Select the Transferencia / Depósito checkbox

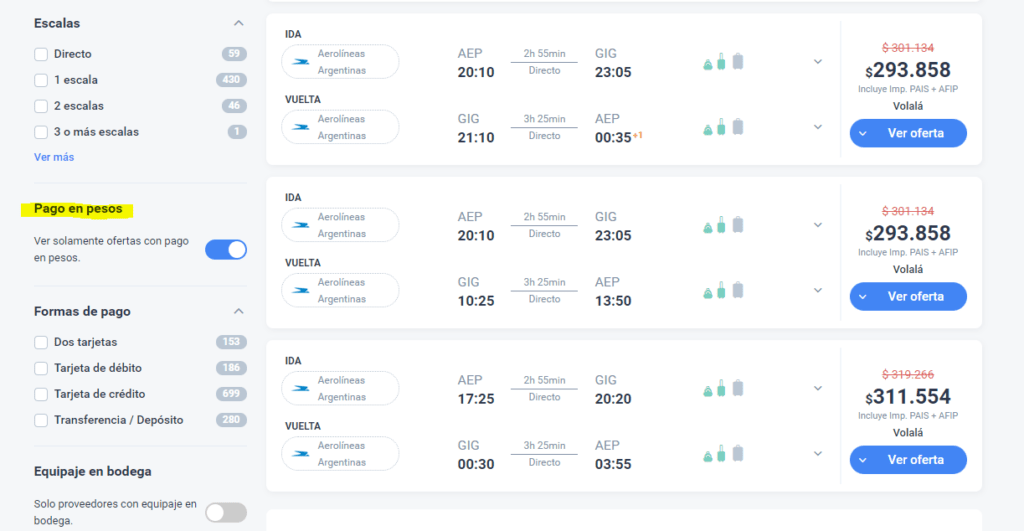click(41, 420)
